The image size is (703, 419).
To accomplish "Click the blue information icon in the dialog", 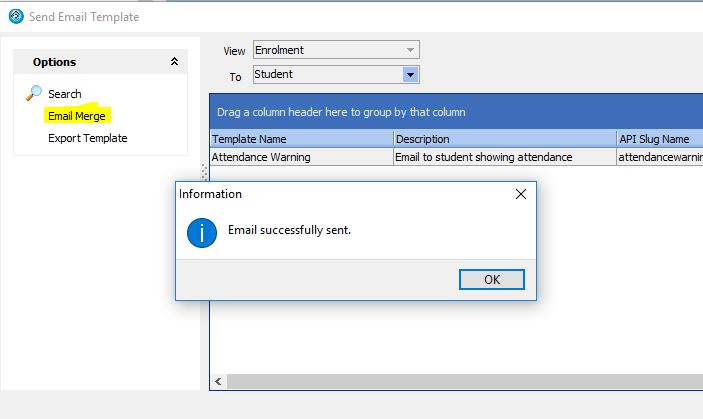I will click(x=202, y=233).
